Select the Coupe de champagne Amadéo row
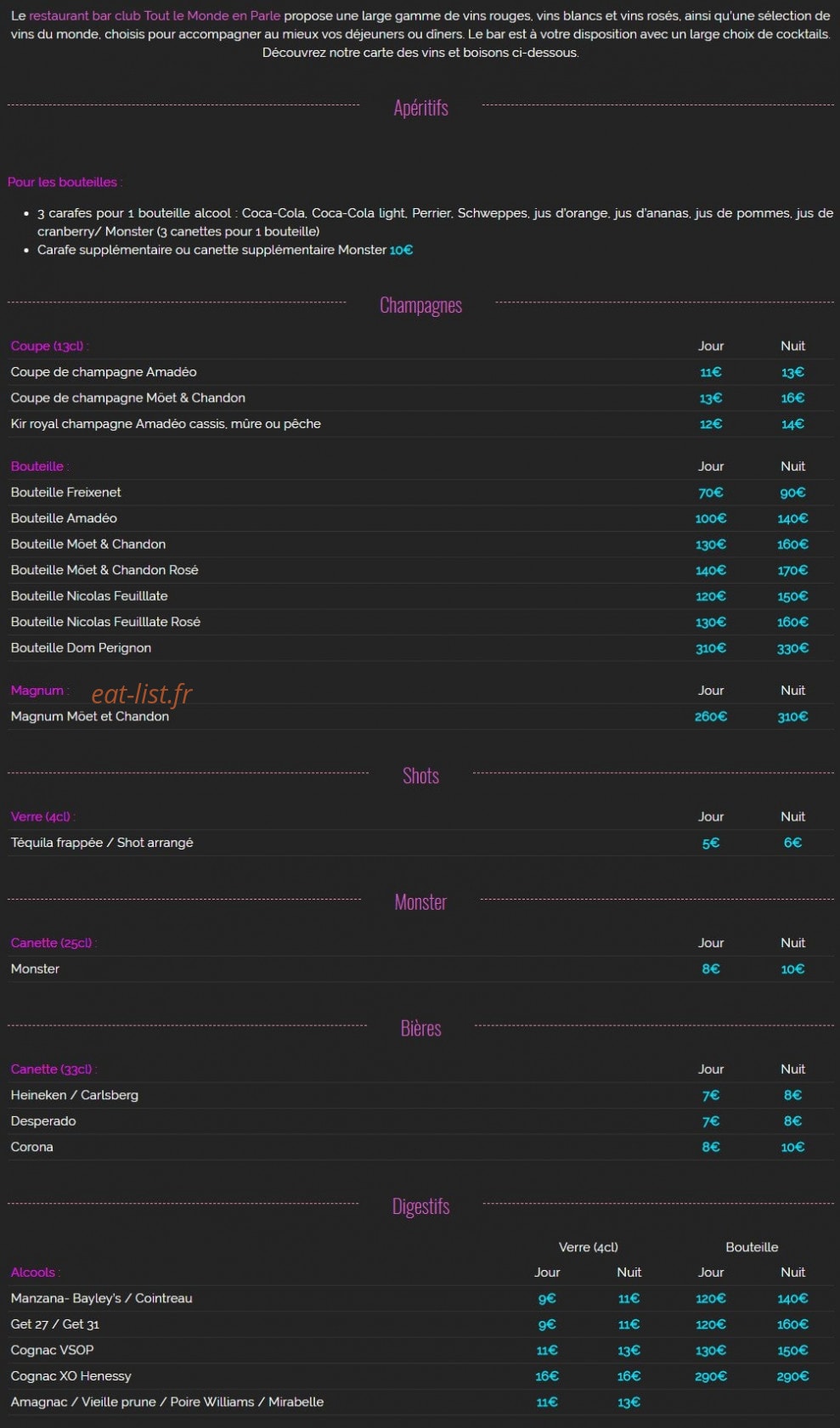Viewport: 840px width, 1428px height. click(420, 372)
